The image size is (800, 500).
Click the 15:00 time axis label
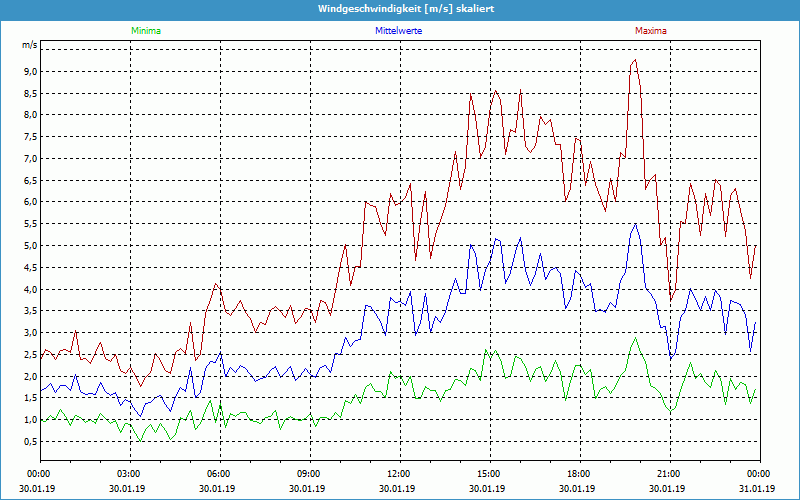[x=489, y=474]
